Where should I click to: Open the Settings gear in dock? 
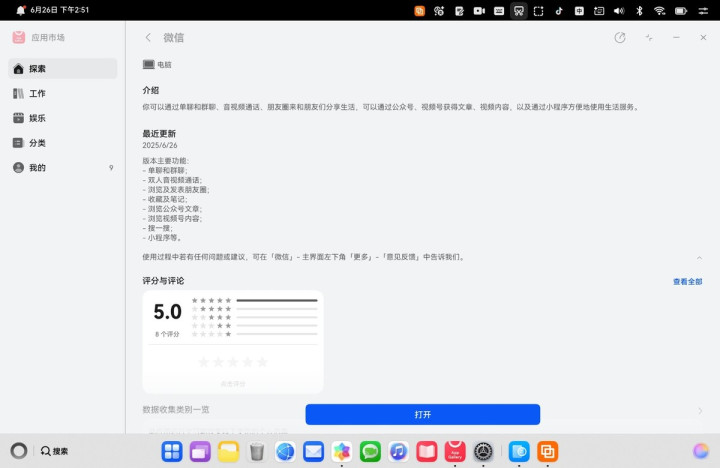(x=483, y=451)
